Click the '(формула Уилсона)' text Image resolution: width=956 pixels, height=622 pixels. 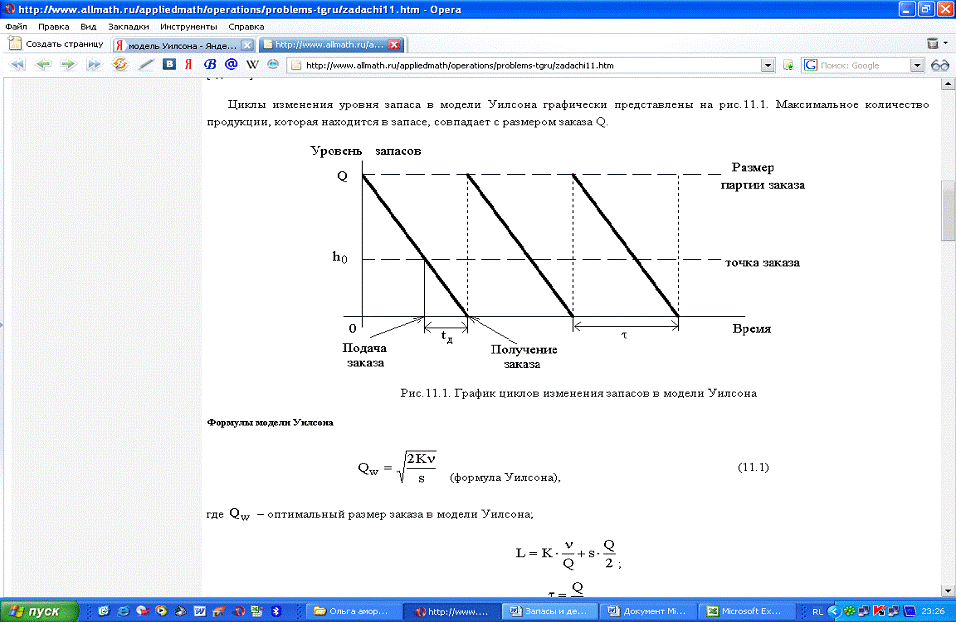[505, 477]
